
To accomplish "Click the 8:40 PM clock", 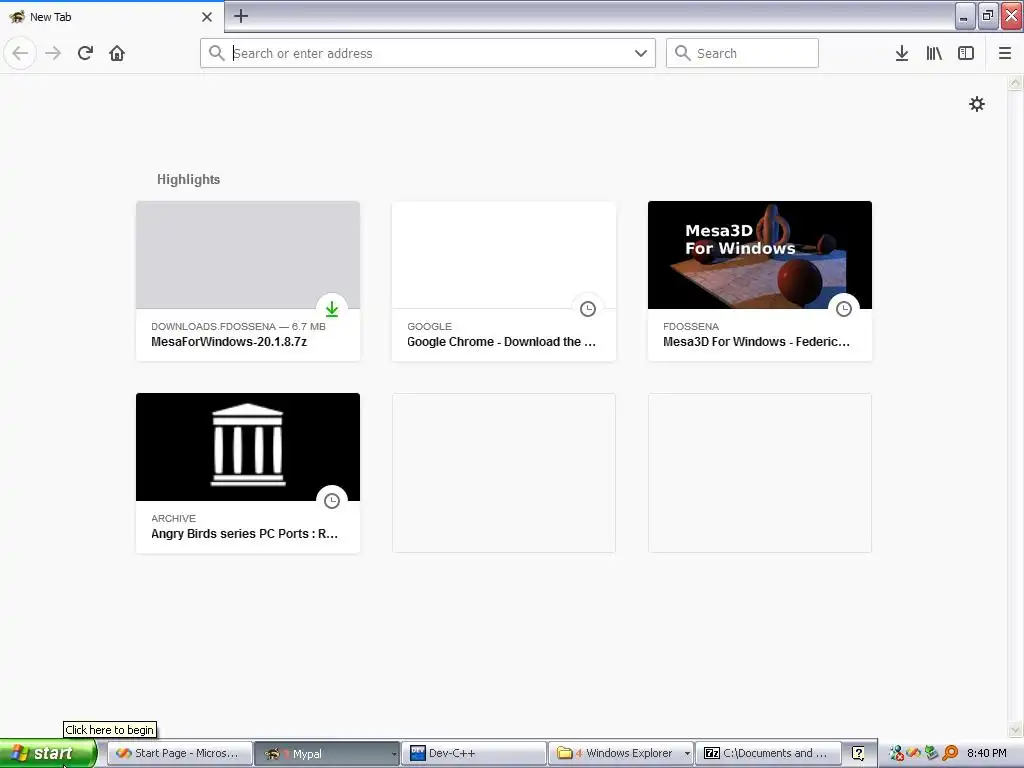I will pyautogui.click(x=987, y=753).
